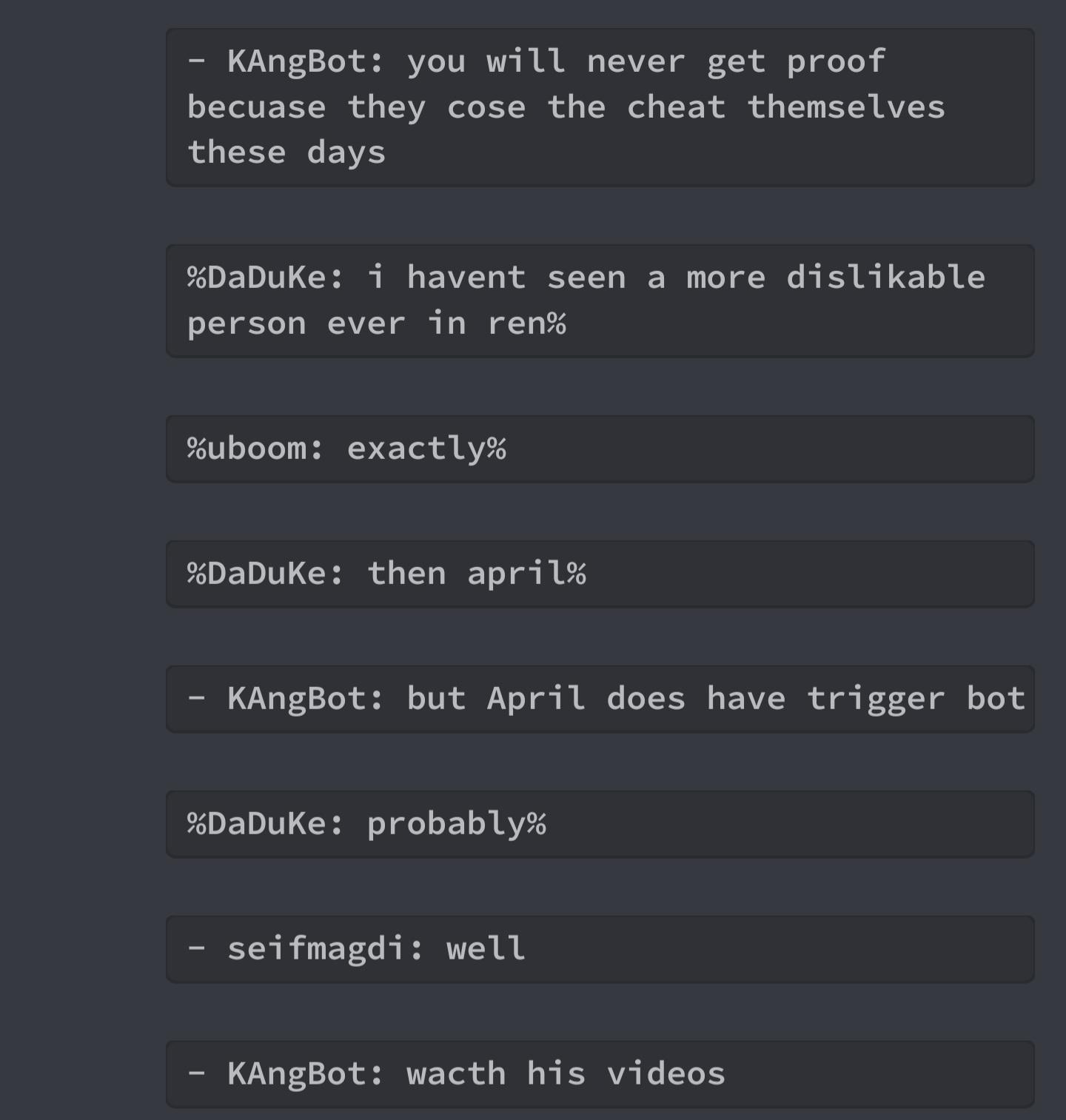Click the username 'uboom' in the chat log
Screen dimensions: 1066x1120
255,449
